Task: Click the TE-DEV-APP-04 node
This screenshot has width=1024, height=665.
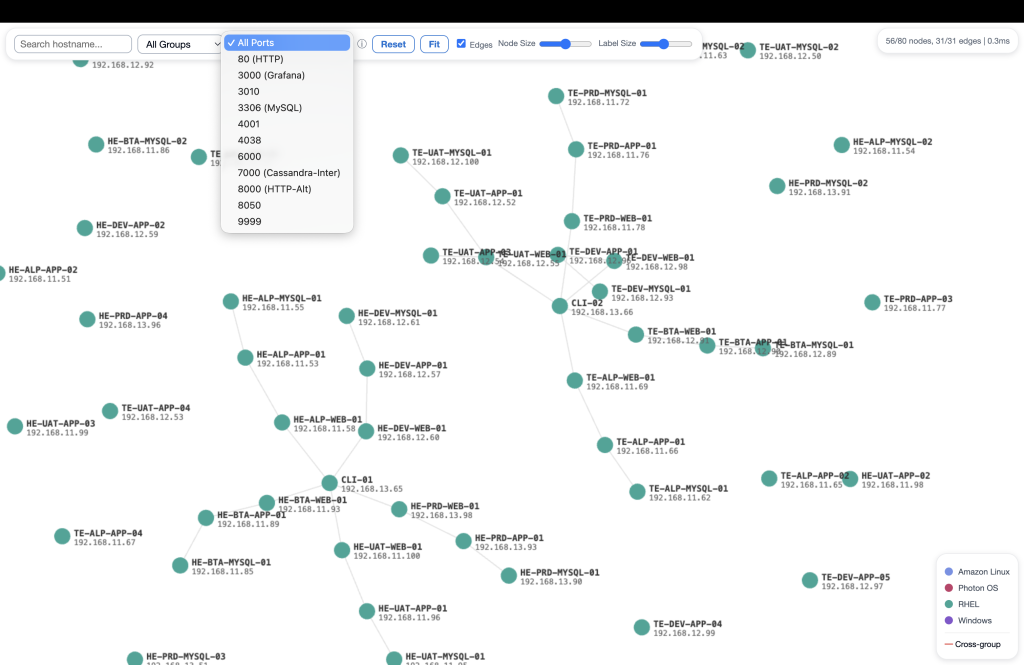Action: pyautogui.click(x=642, y=627)
